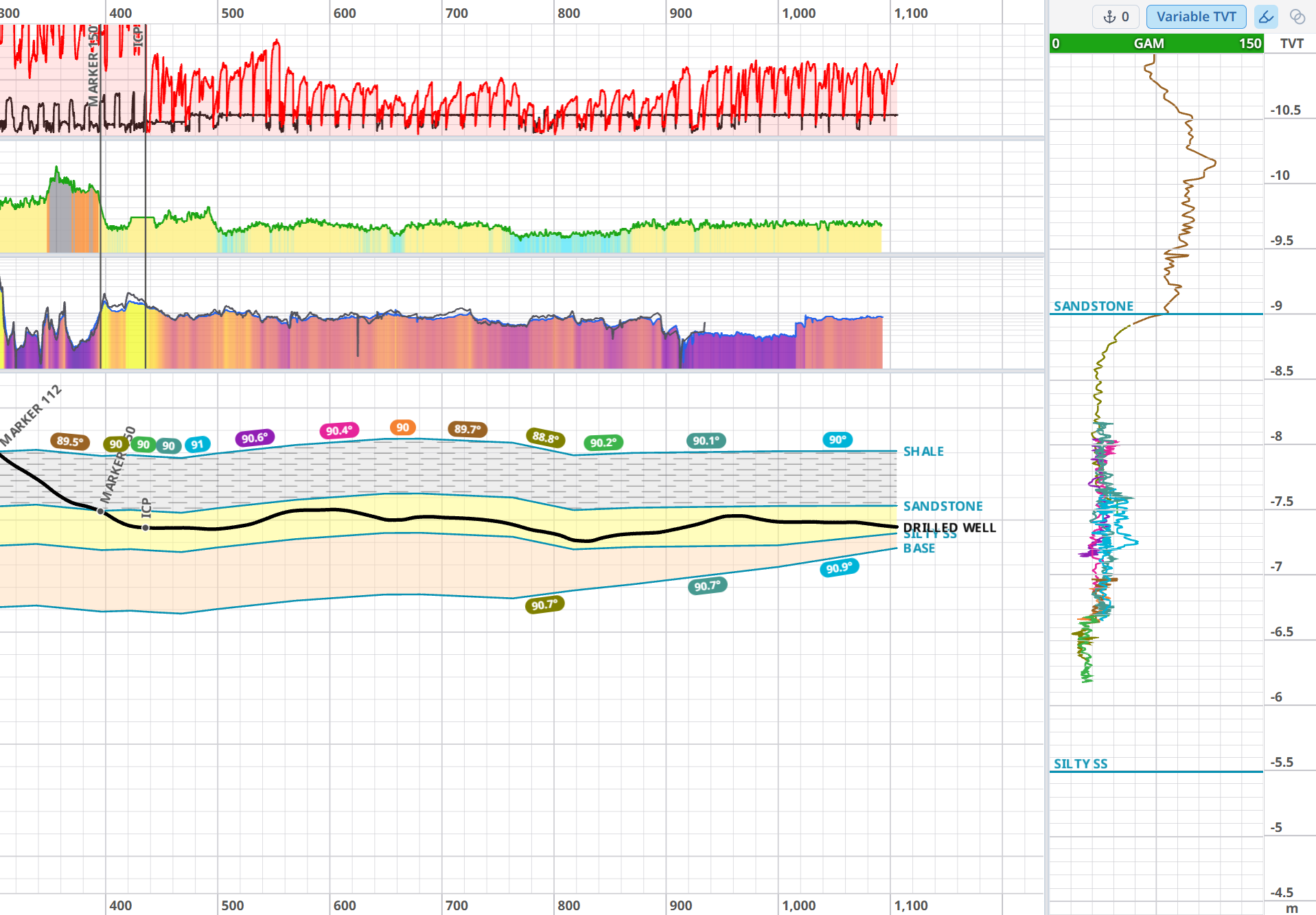
Task: Click the MARKER-150 label in the top track
Action: point(93,65)
